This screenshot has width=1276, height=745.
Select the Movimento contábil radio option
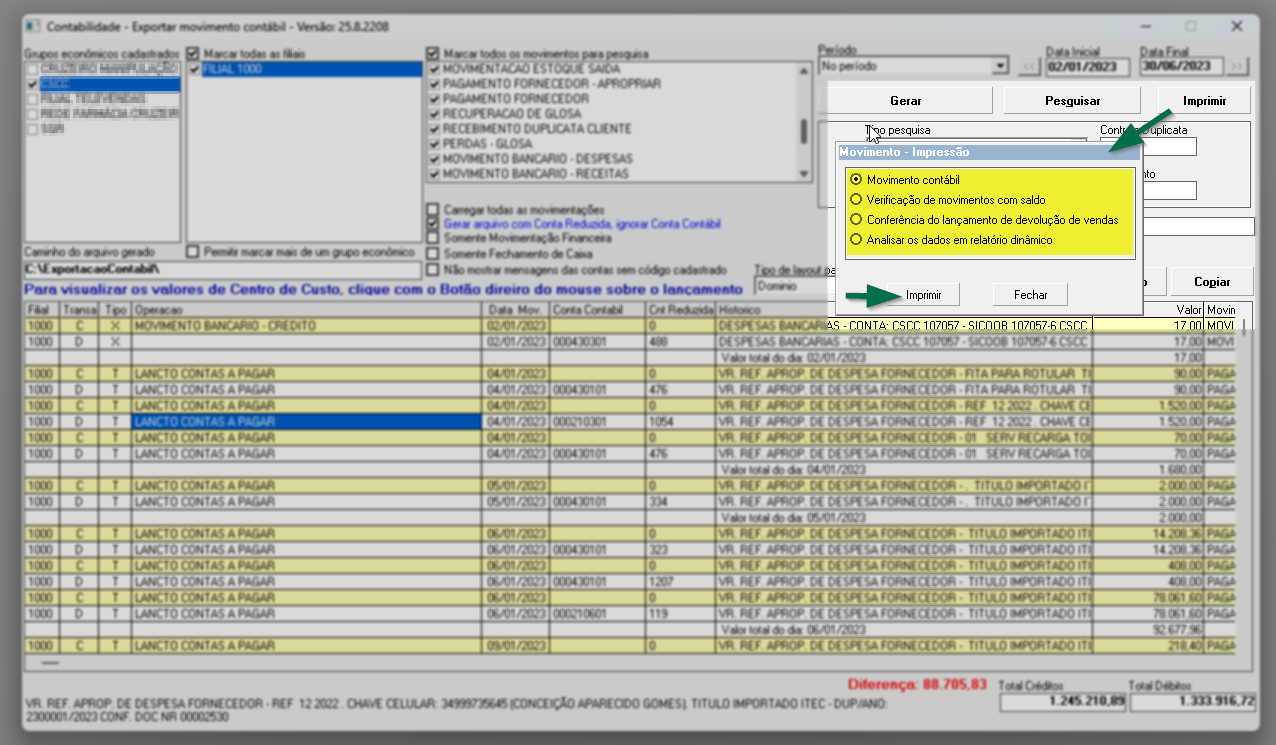click(x=856, y=180)
